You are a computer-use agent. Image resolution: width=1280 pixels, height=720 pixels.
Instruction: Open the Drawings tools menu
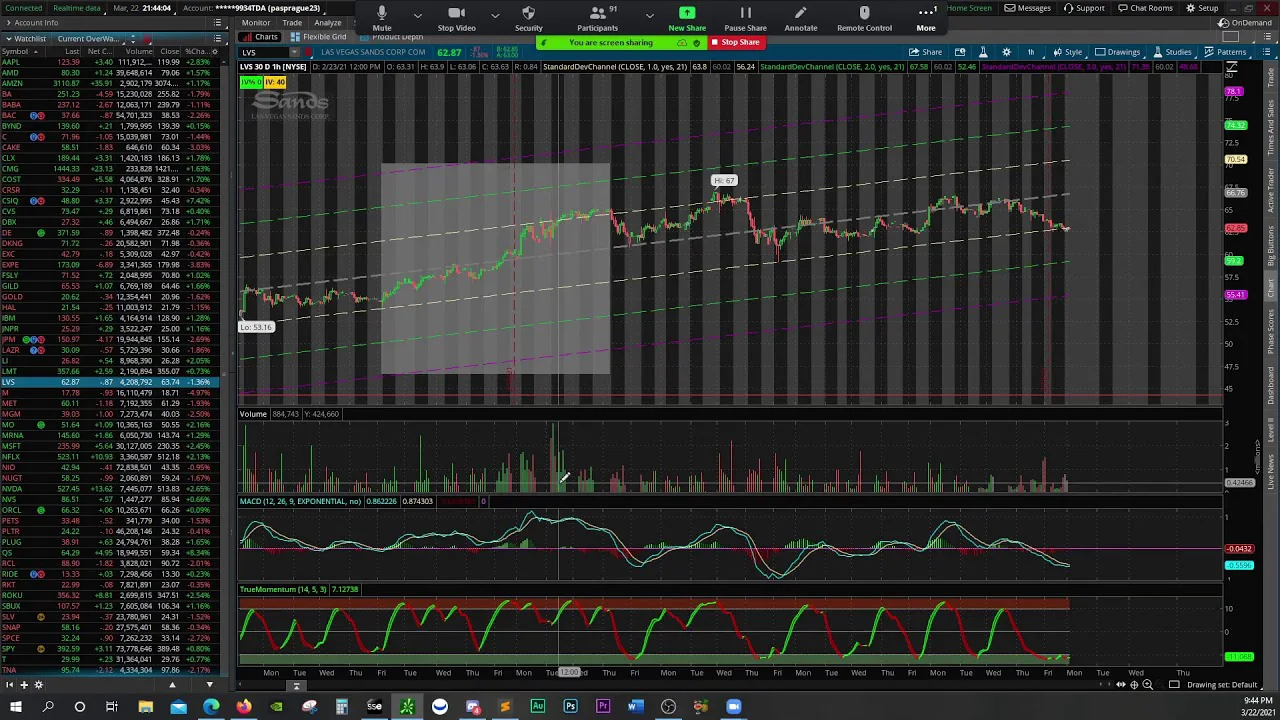pyautogui.click(x=1117, y=52)
